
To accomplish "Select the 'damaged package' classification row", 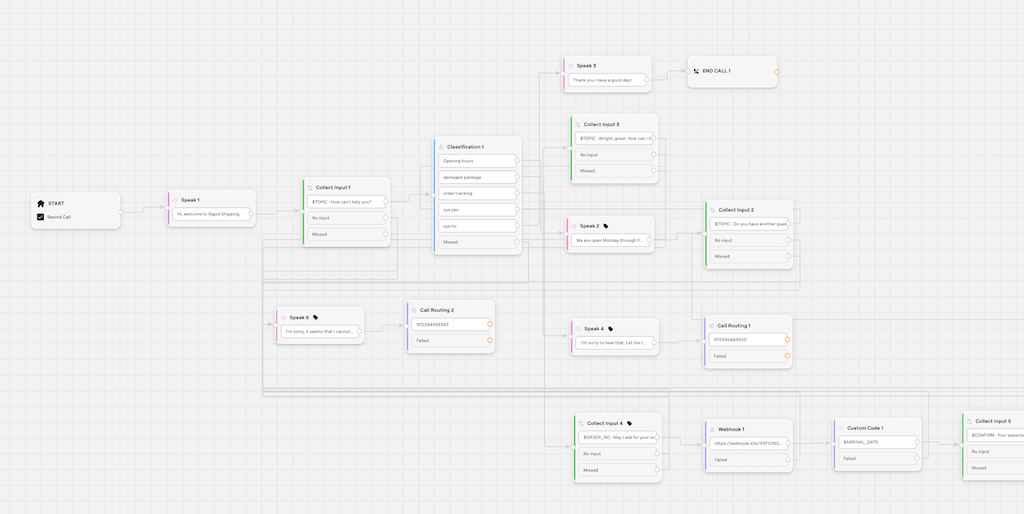I will coord(478,177).
